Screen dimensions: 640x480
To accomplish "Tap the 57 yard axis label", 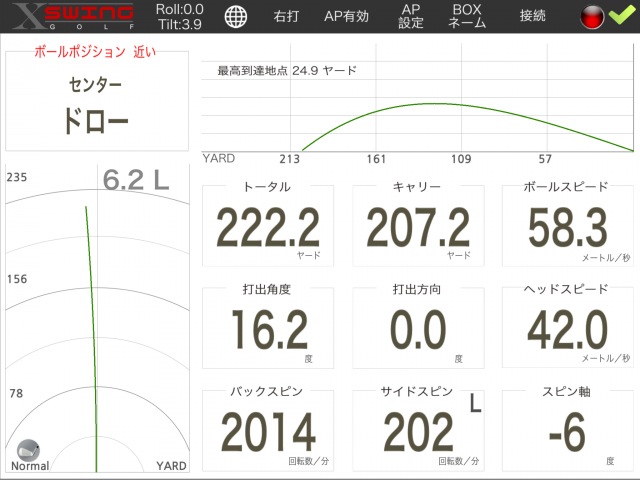I will [545, 159].
